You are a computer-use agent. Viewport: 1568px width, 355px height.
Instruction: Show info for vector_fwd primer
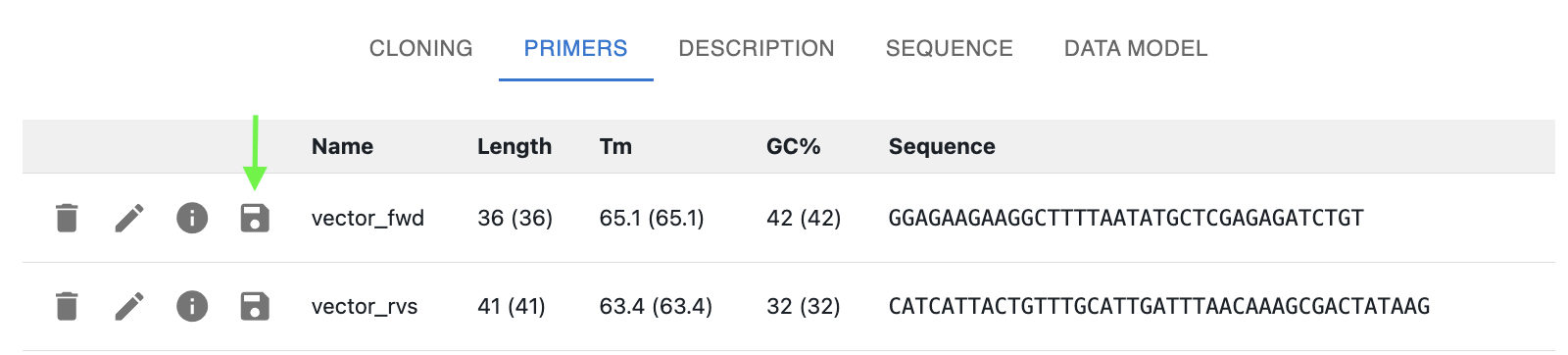(x=192, y=218)
